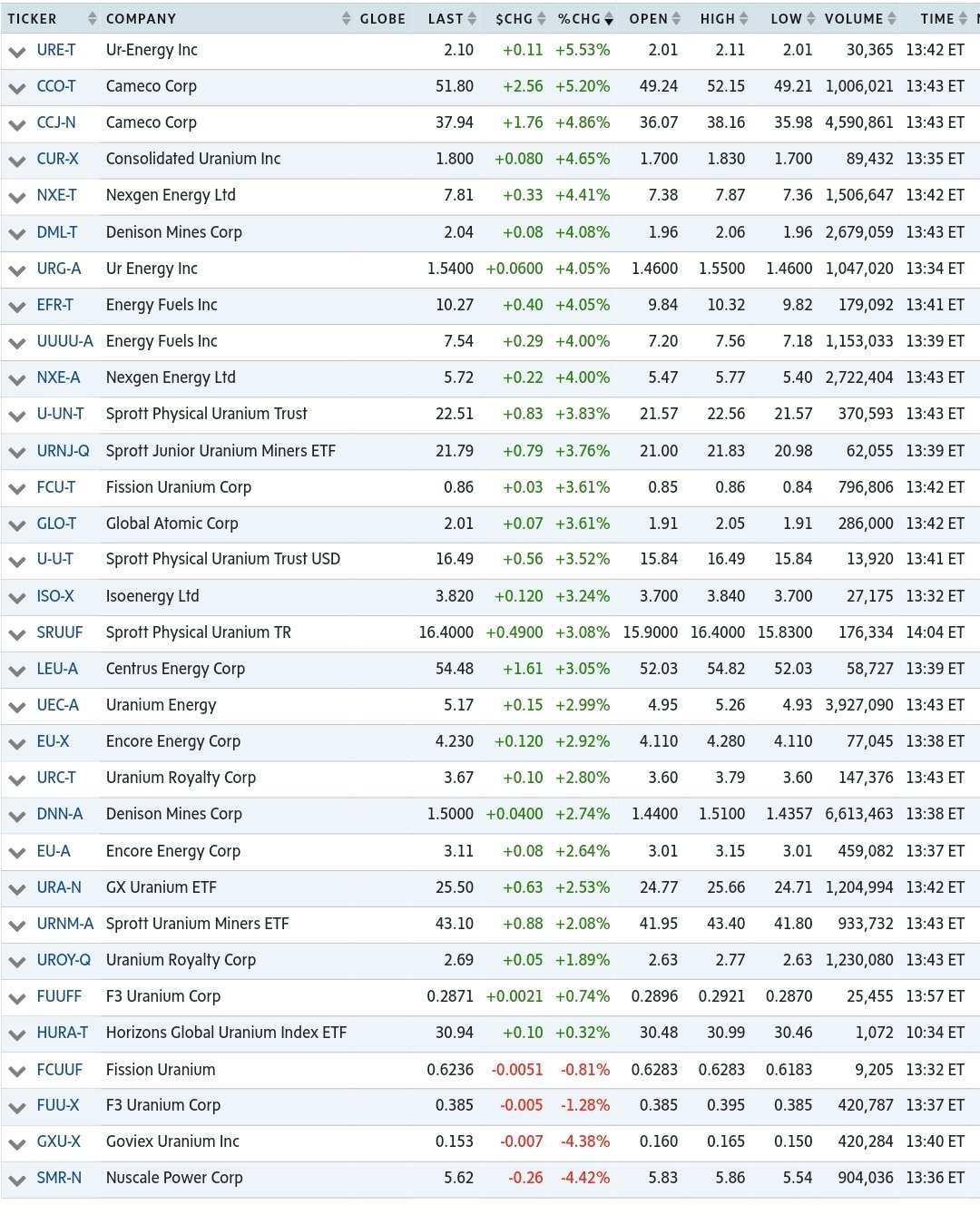Open the DML-T ticker link
Image resolution: width=980 pixels, height=1205 pixels.
tap(57, 232)
